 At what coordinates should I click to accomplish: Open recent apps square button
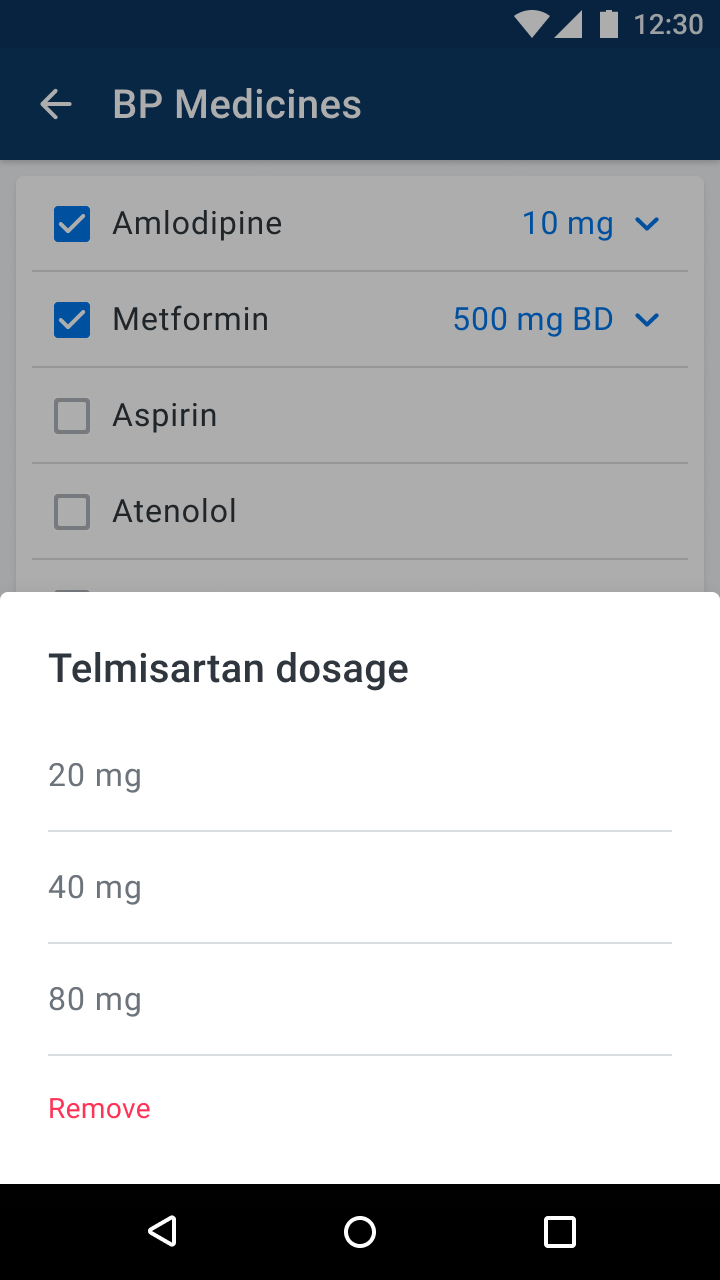560,1231
